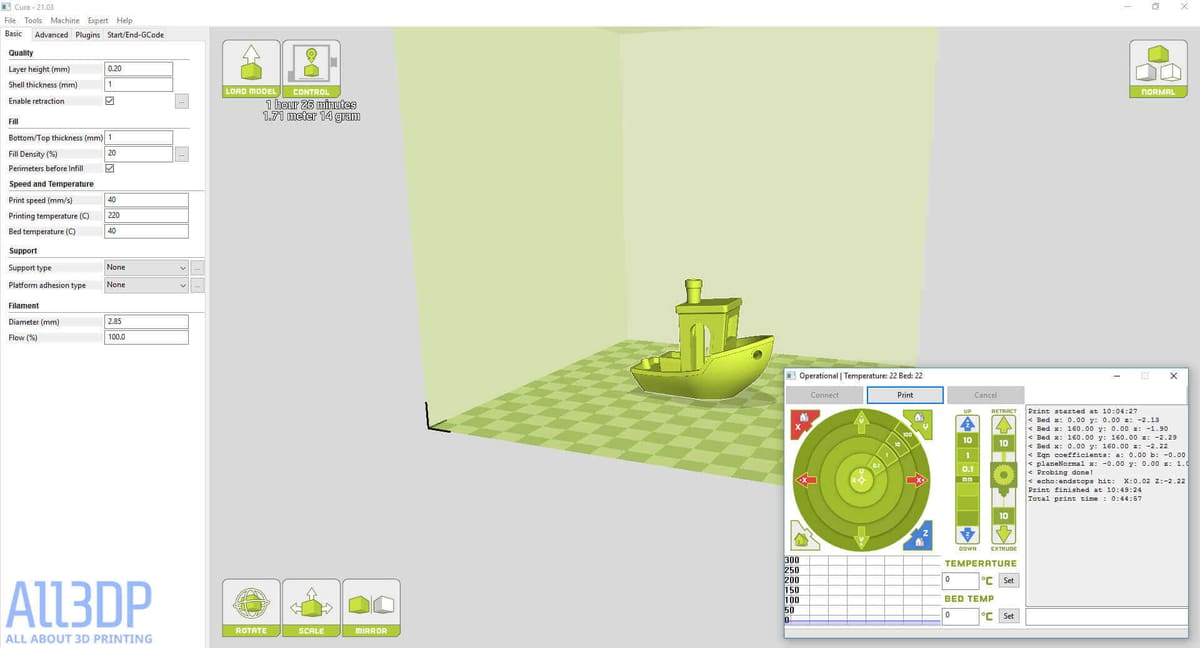Click the Bed Temp input in control window
Screen dimensions: 1200x648
point(960,616)
